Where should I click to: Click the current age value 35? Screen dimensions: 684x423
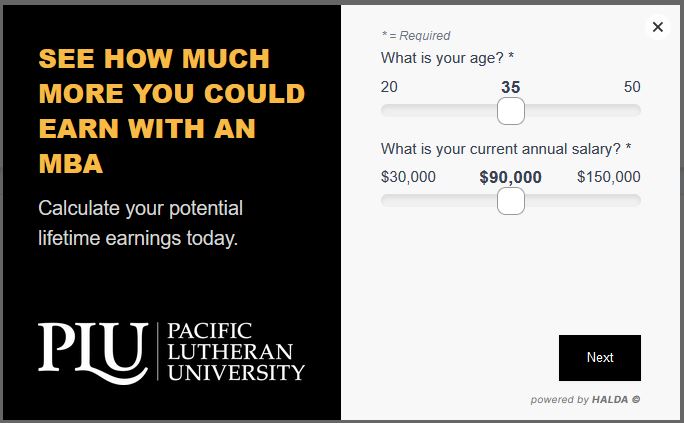click(511, 87)
